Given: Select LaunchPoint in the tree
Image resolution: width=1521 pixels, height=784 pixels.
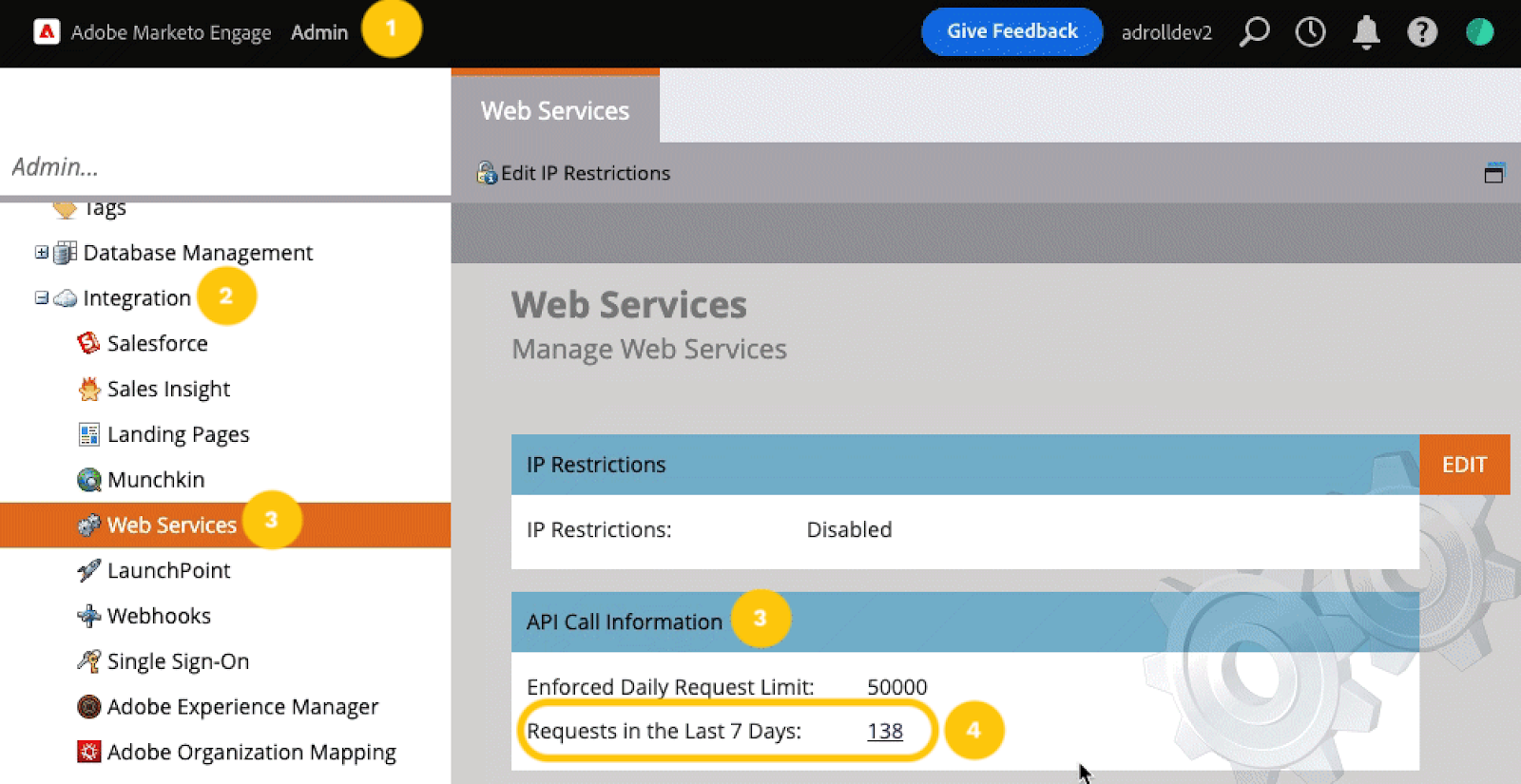Looking at the screenshot, I should tap(168, 570).
